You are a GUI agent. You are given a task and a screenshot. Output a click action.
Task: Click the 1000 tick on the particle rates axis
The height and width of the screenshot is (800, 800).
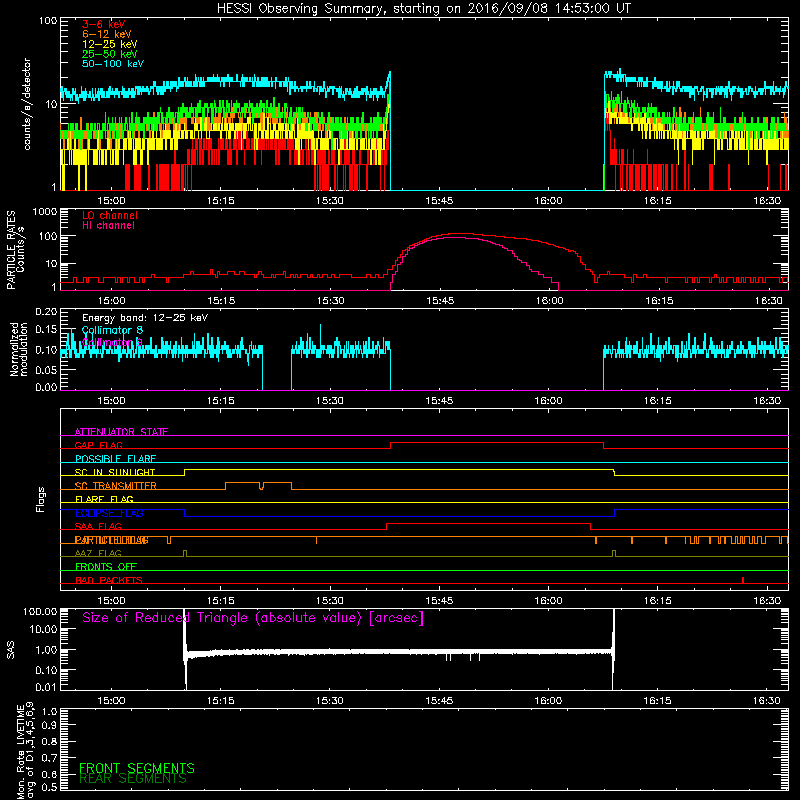click(45, 212)
